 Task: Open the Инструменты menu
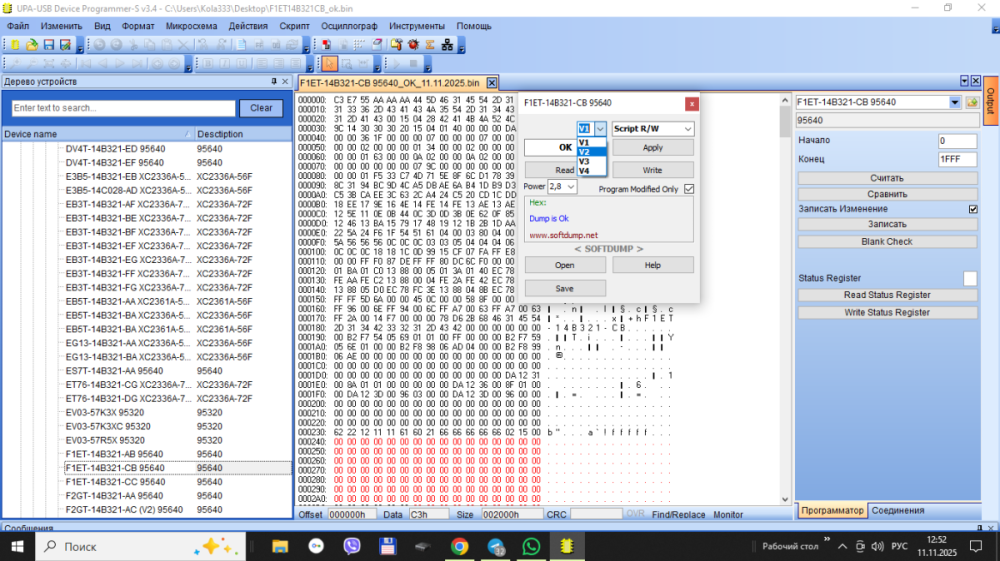click(x=416, y=26)
